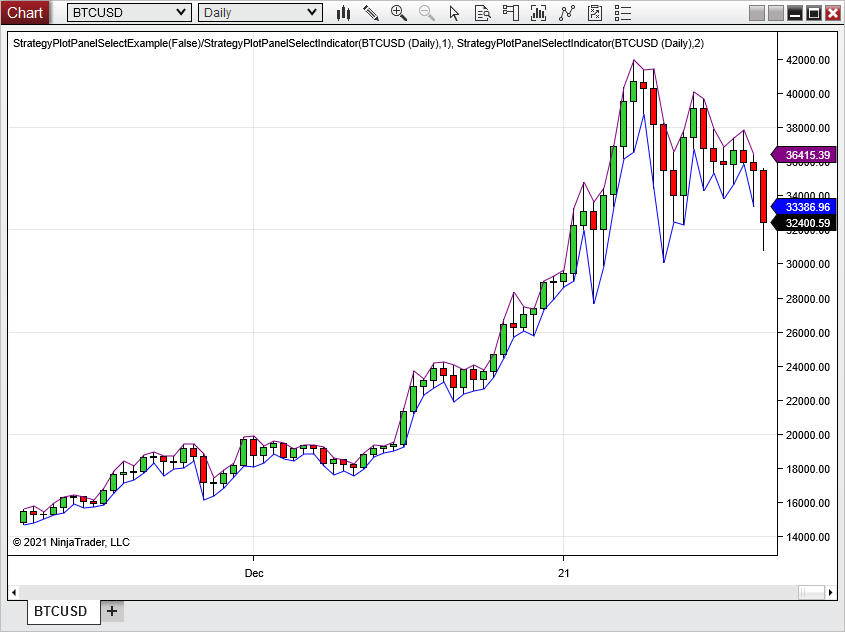Click the 30000.00 price axis label
The width and height of the screenshot is (845, 632).
[808, 264]
